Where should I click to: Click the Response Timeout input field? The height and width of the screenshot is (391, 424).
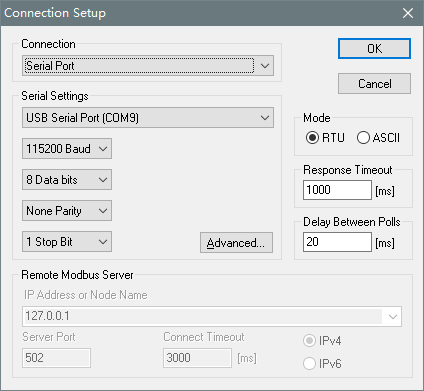pyautogui.click(x=337, y=190)
